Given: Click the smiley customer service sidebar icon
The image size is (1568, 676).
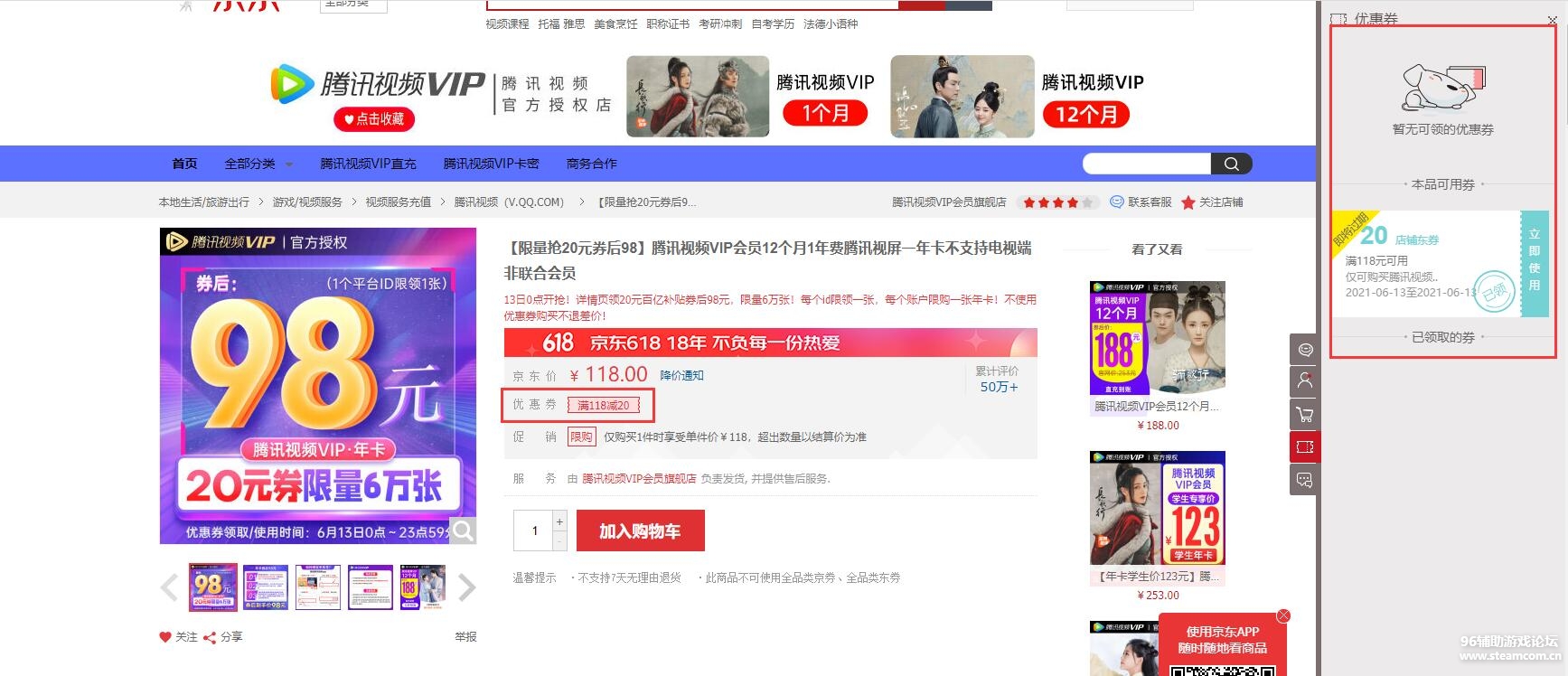Looking at the screenshot, I should [x=1304, y=349].
